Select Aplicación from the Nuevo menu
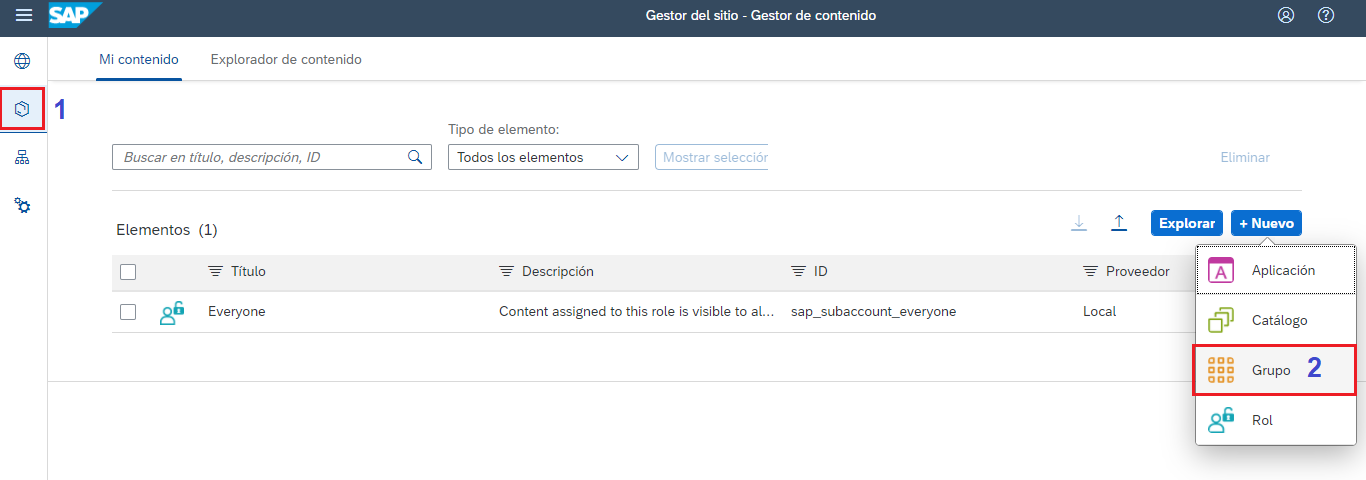 click(x=1276, y=271)
